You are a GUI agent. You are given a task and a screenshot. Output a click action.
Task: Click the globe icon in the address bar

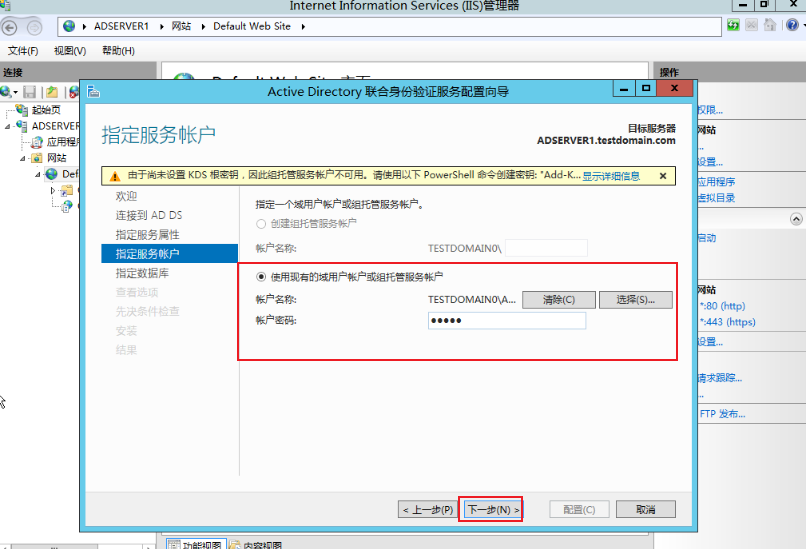click(x=69, y=26)
